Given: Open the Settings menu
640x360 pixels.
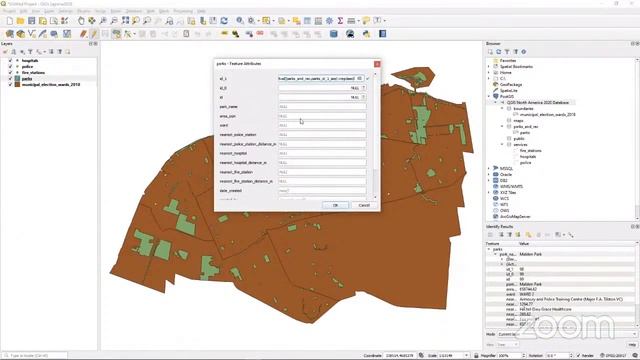Looking at the screenshot, I should (x=65, y=11).
